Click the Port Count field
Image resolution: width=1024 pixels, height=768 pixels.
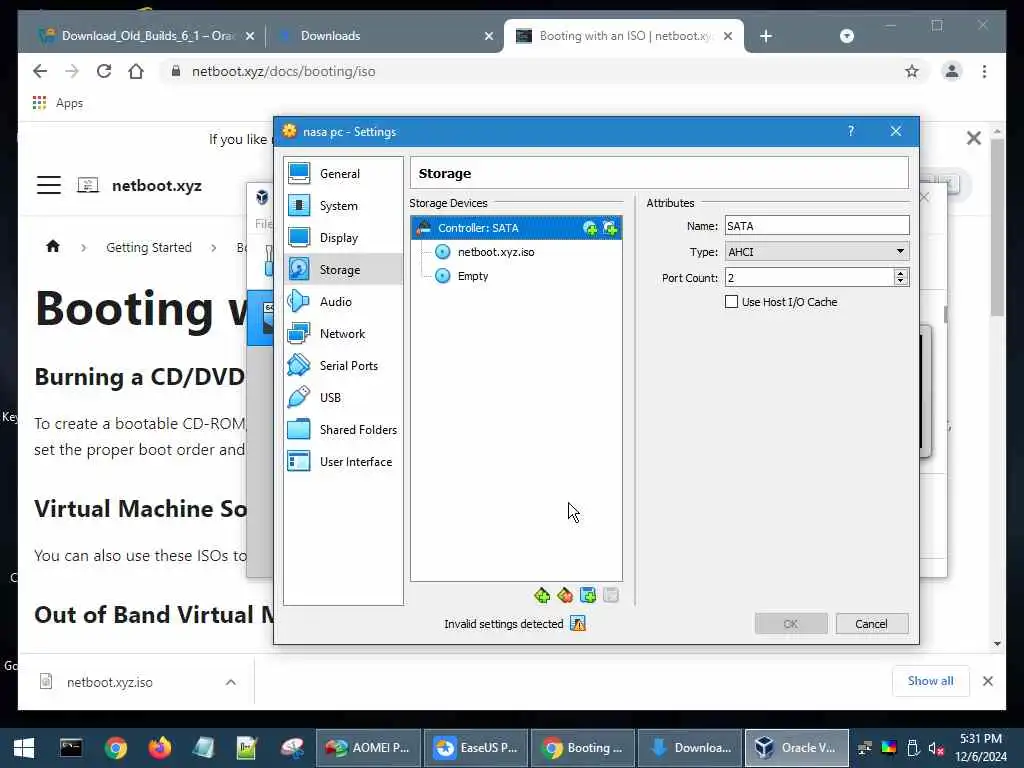click(x=809, y=278)
